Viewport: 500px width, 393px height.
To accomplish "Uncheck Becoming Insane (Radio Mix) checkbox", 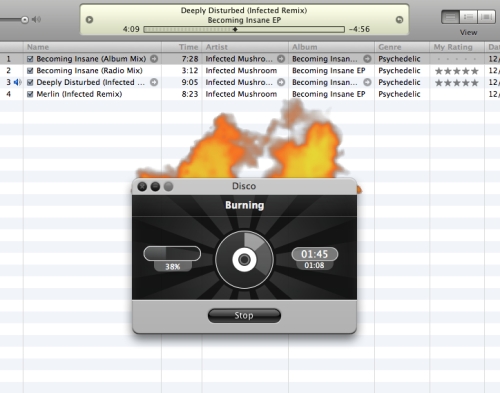I will click(30, 71).
